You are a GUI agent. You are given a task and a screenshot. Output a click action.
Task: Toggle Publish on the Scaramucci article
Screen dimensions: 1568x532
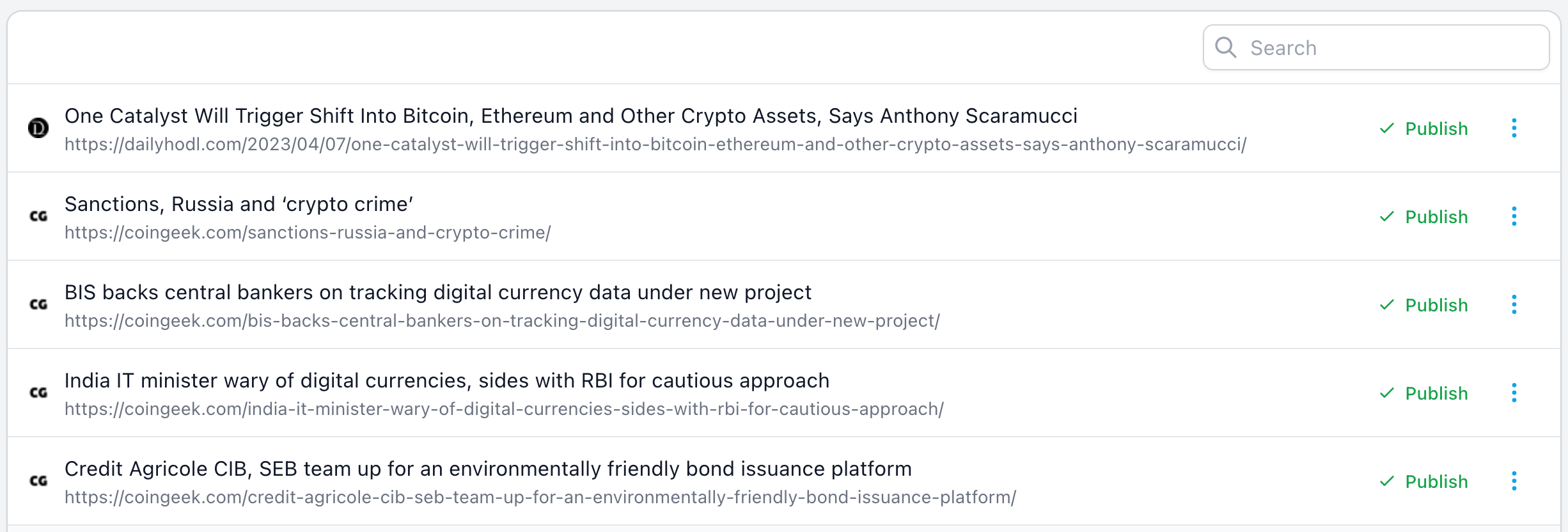click(1424, 129)
